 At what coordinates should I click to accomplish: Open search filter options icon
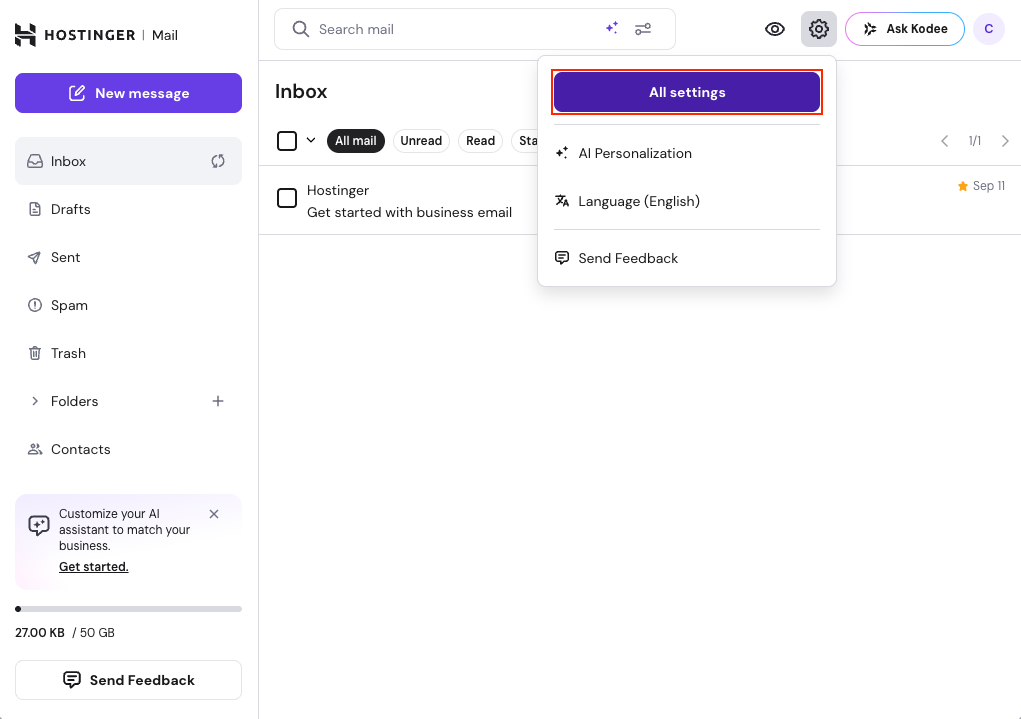pyautogui.click(x=643, y=29)
